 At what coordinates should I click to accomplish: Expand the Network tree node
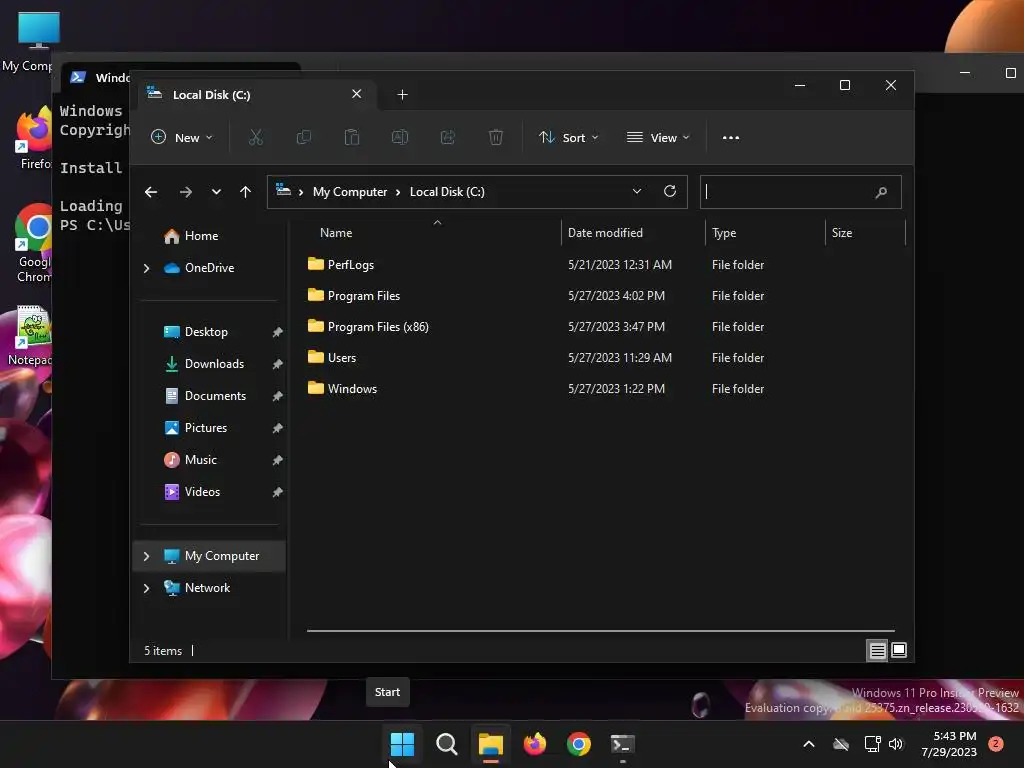146,588
